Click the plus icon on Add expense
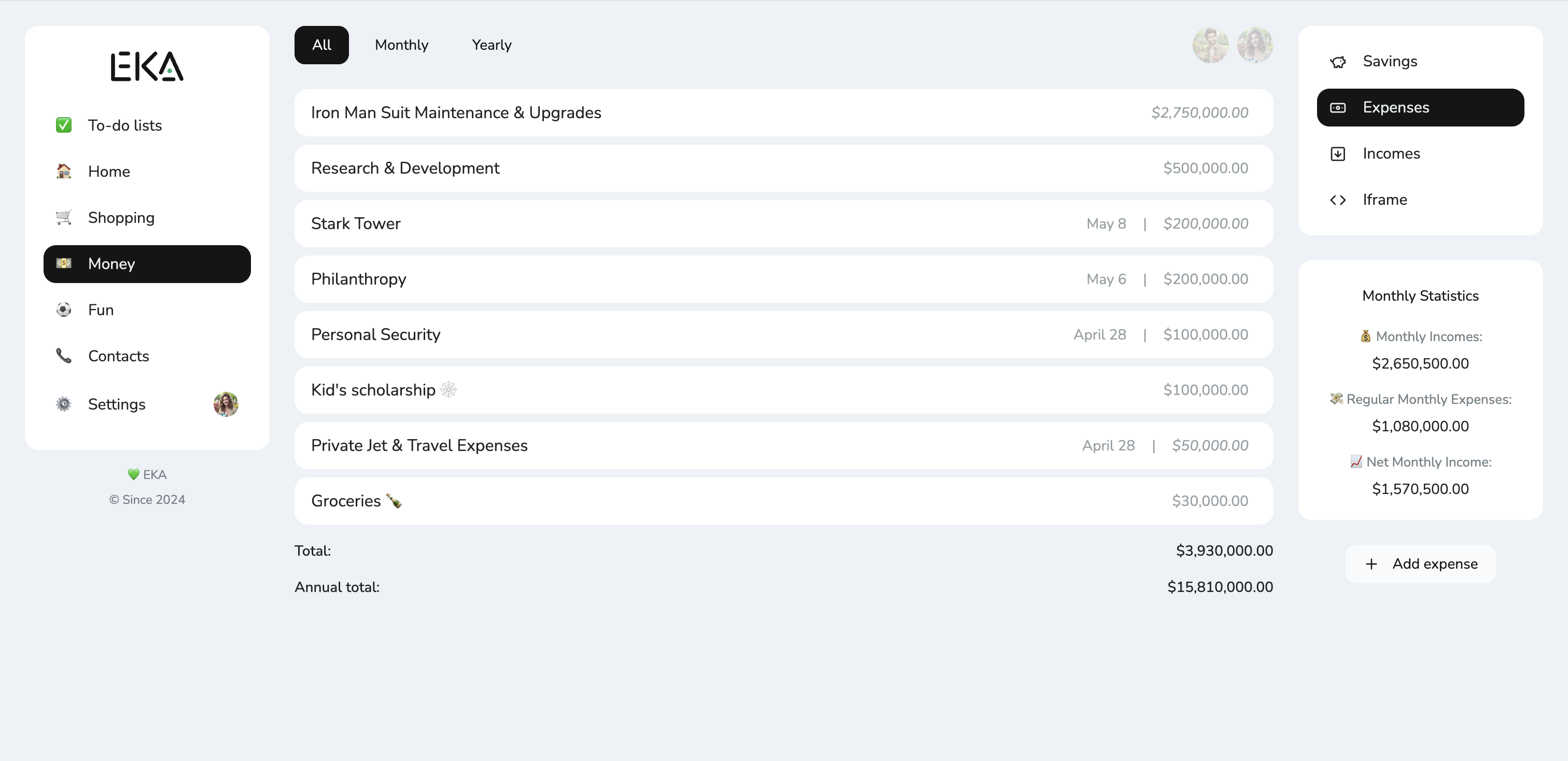Image resolution: width=1568 pixels, height=761 pixels. [1371, 564]
